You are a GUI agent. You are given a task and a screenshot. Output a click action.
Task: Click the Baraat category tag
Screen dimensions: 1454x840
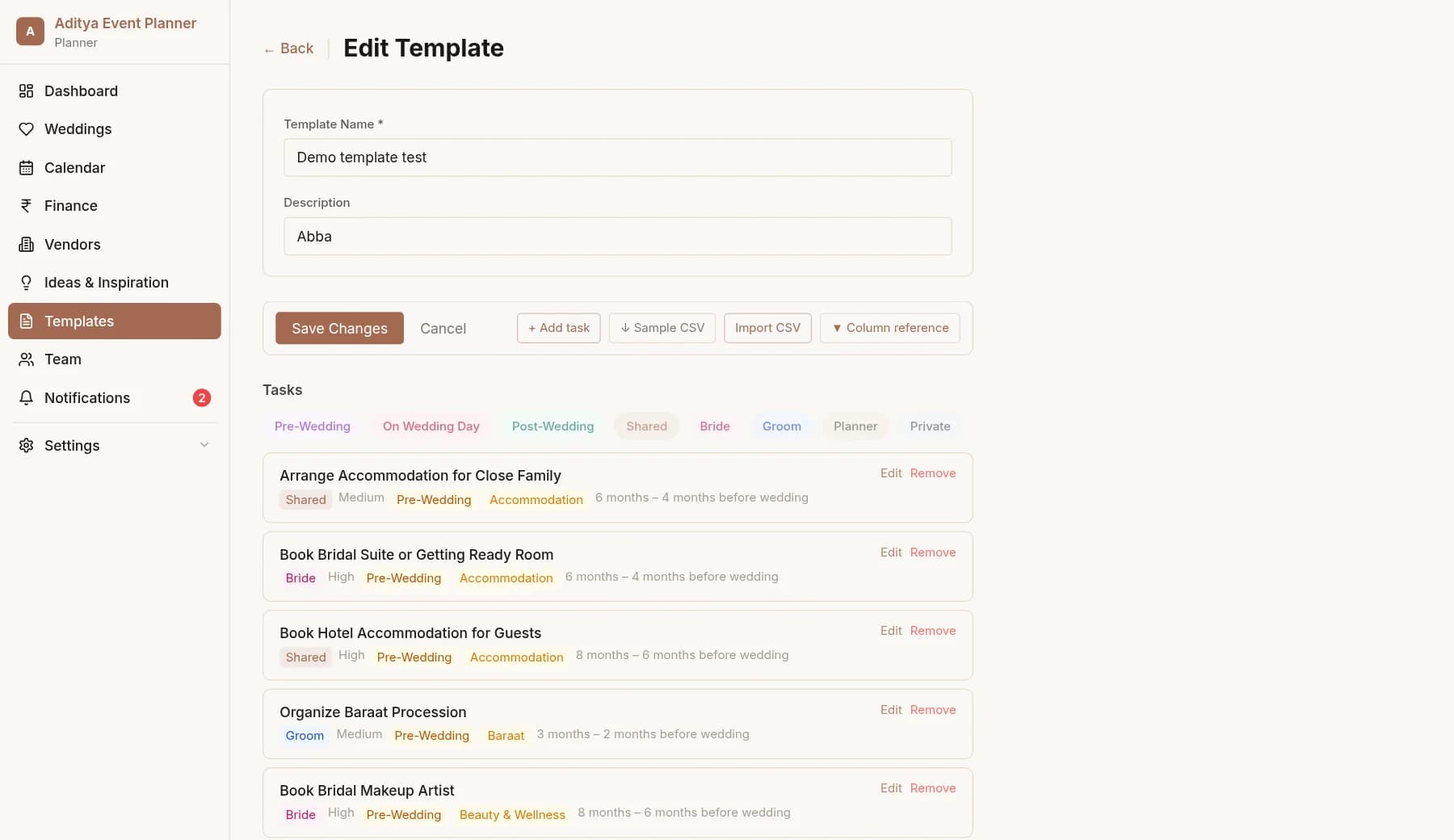pyautogui.click(x=506, y=735)
